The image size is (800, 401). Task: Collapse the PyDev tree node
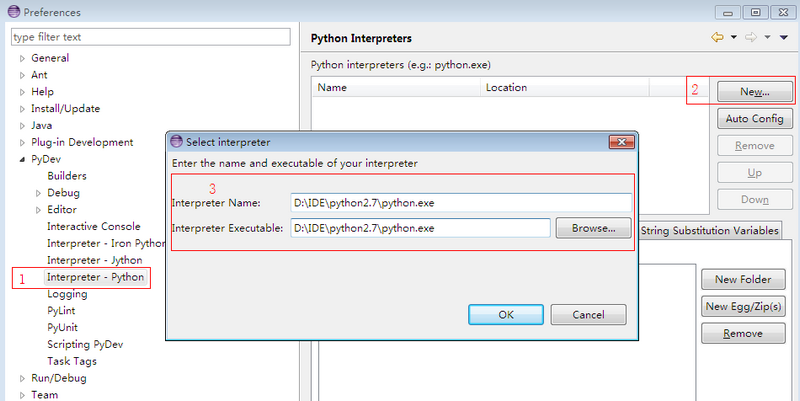point(22,160)
